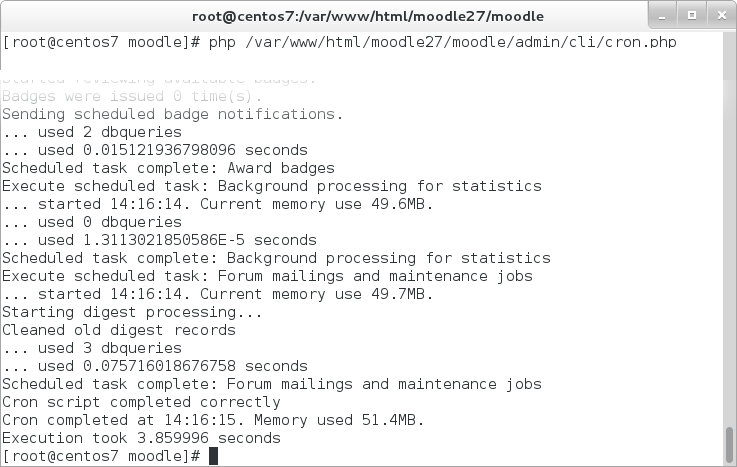
Task: Click the cursor block at bottom prompt
Action: pyautogui.click(x=213, y=456)
